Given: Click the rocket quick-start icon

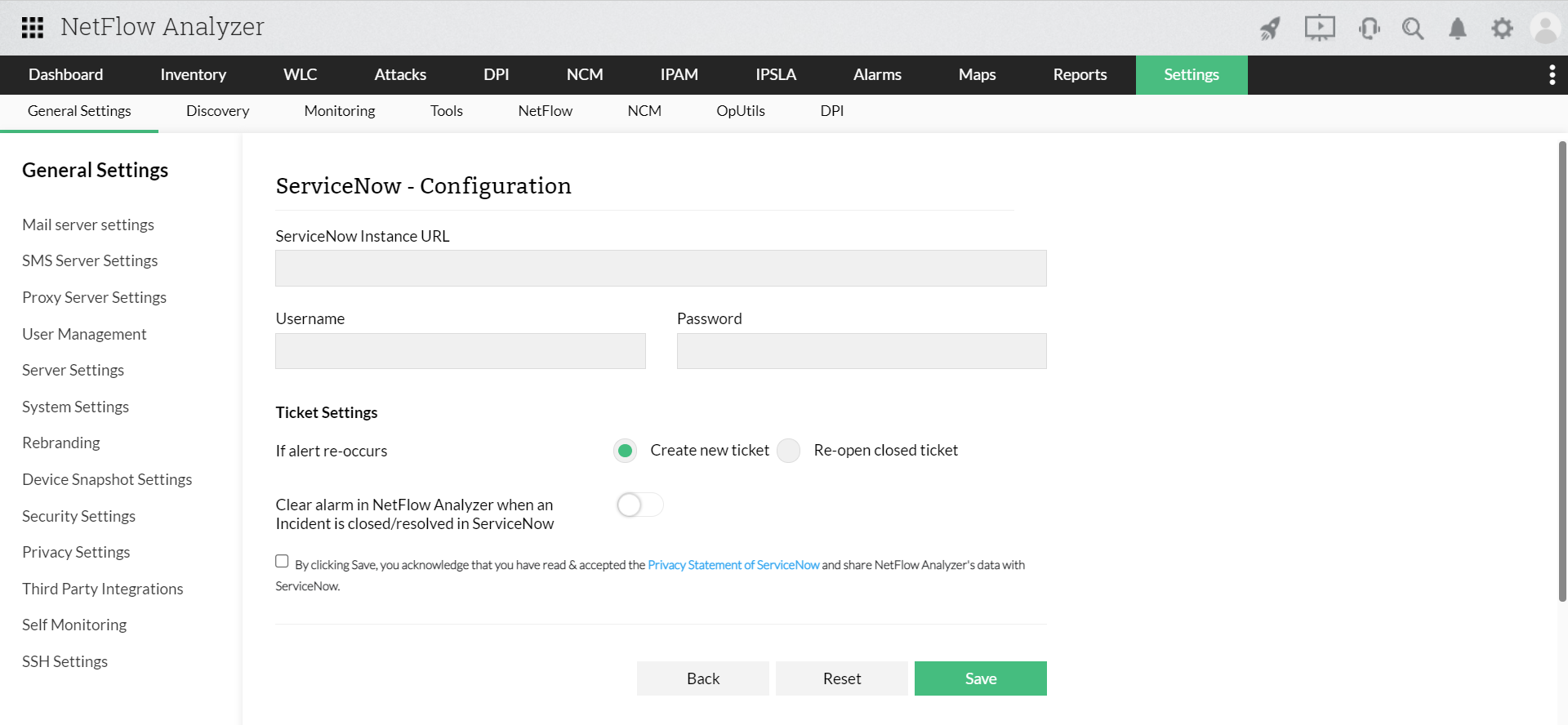Looking at the screenshot, I should click(x=1270, y=29).
